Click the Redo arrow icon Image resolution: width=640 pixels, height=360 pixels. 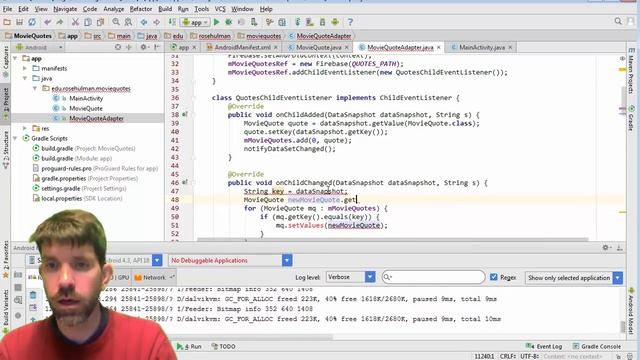(x=60, y=22)
